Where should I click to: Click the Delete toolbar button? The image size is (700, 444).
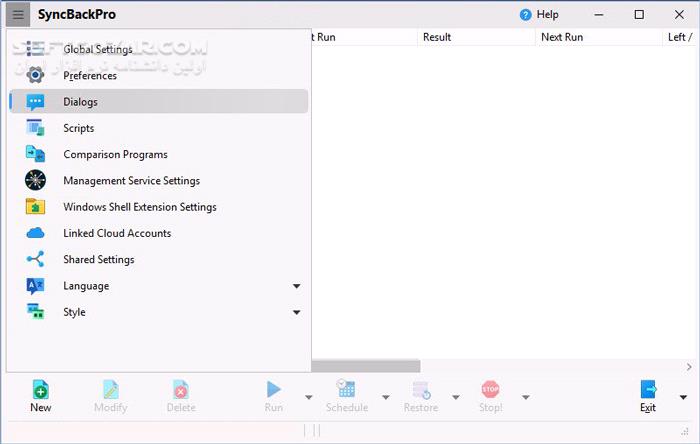click(181, 396)
